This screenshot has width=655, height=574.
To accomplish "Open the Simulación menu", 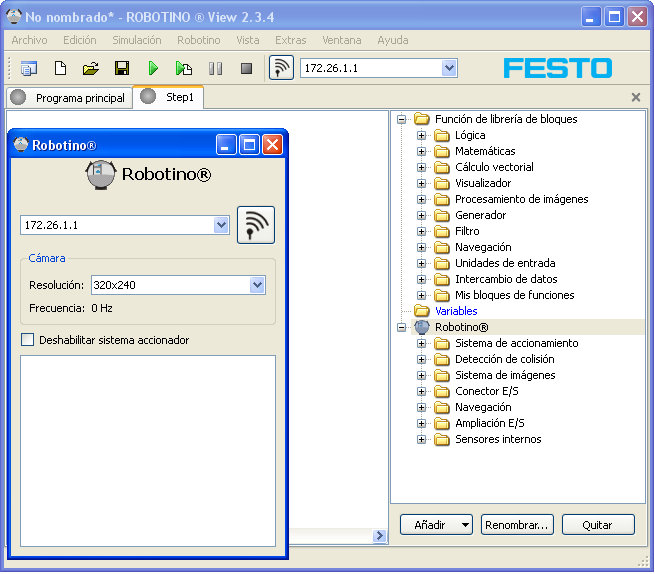I will pyautogui.click(x=137, y=40).
